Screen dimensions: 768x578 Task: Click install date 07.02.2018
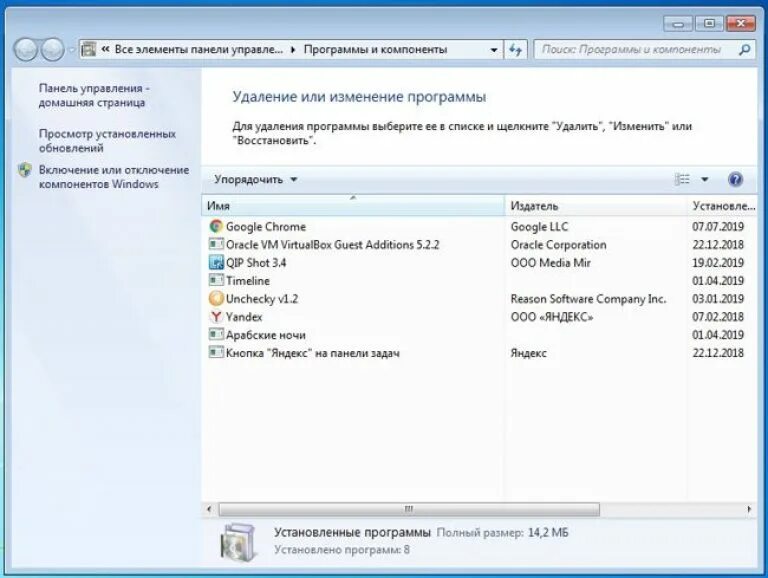click(x=718, y=317)
